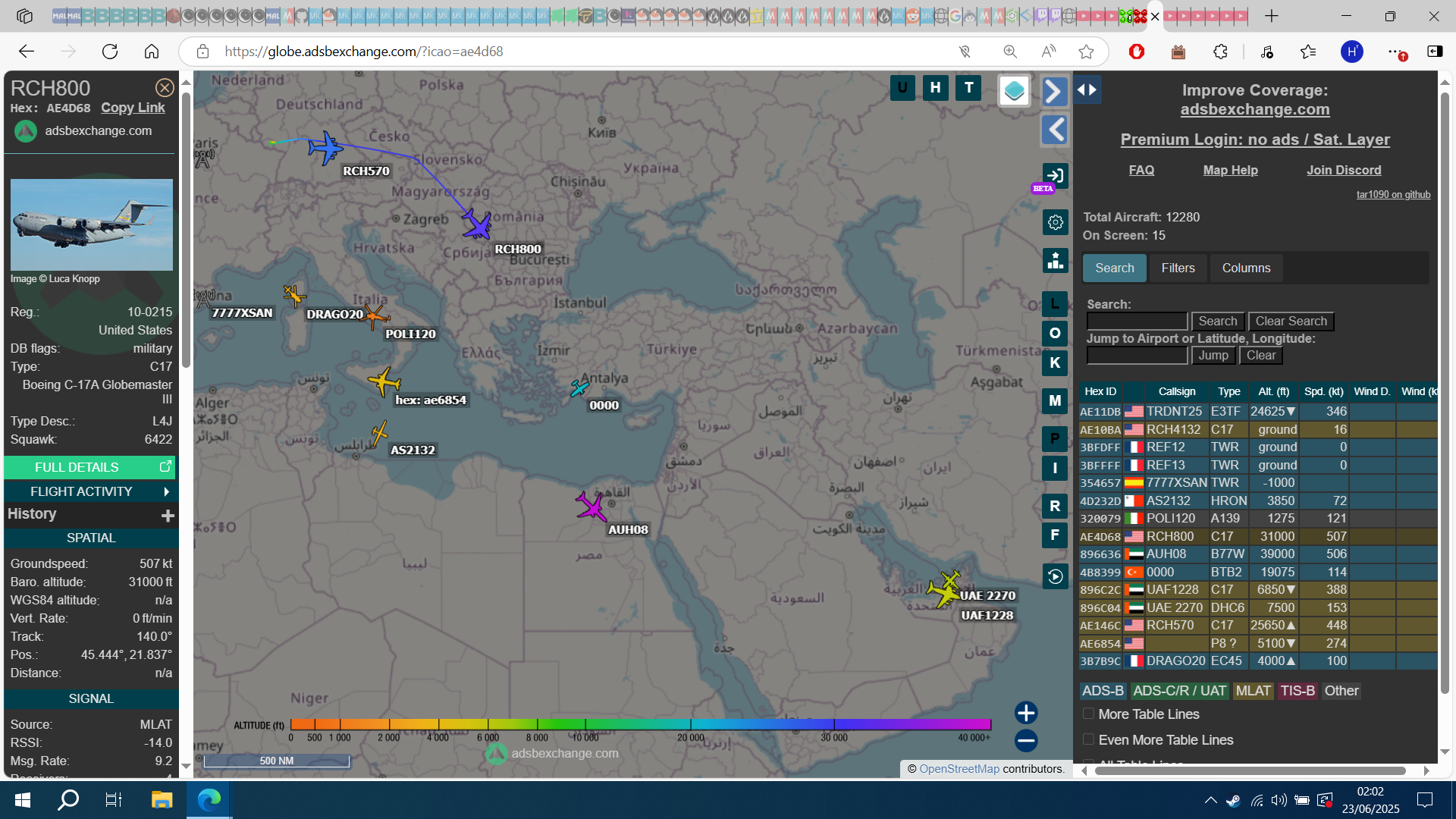Click the BETA login arrow icon
1456x819 pixels.
[x=1055, y=176]
